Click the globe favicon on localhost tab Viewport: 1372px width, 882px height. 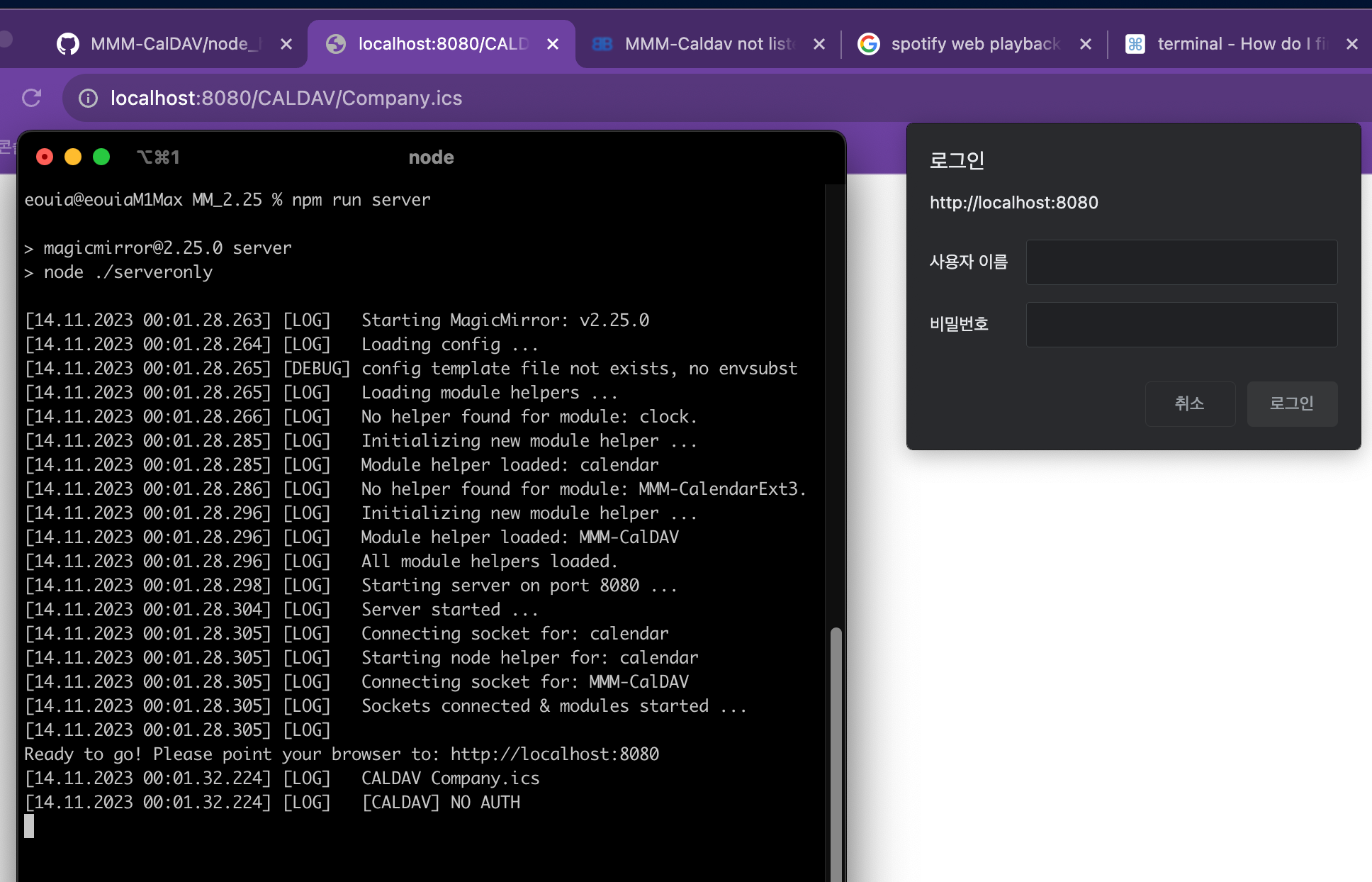click(x=336, y=44)
